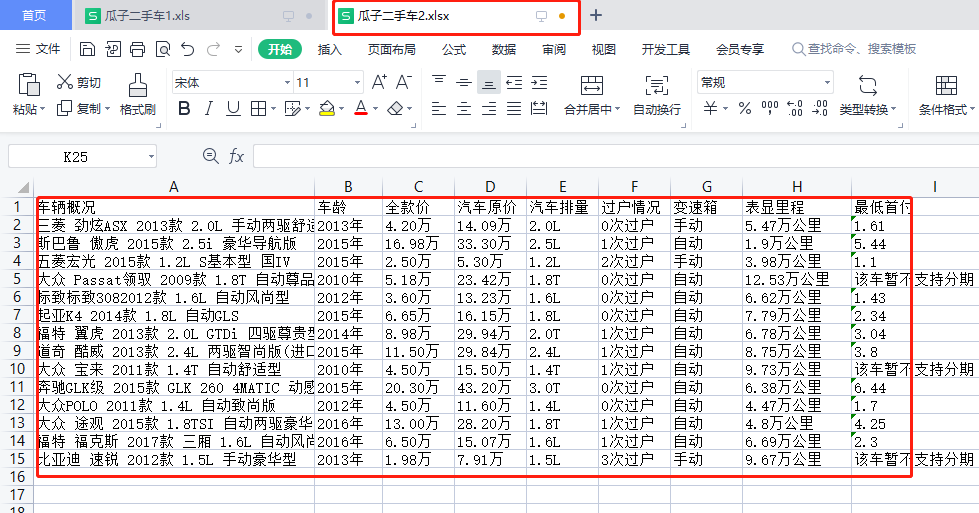This screenshot has width=979, height=513.
Task: Apply percent style format
Action: pyautogui.click(x=744, y=109)
